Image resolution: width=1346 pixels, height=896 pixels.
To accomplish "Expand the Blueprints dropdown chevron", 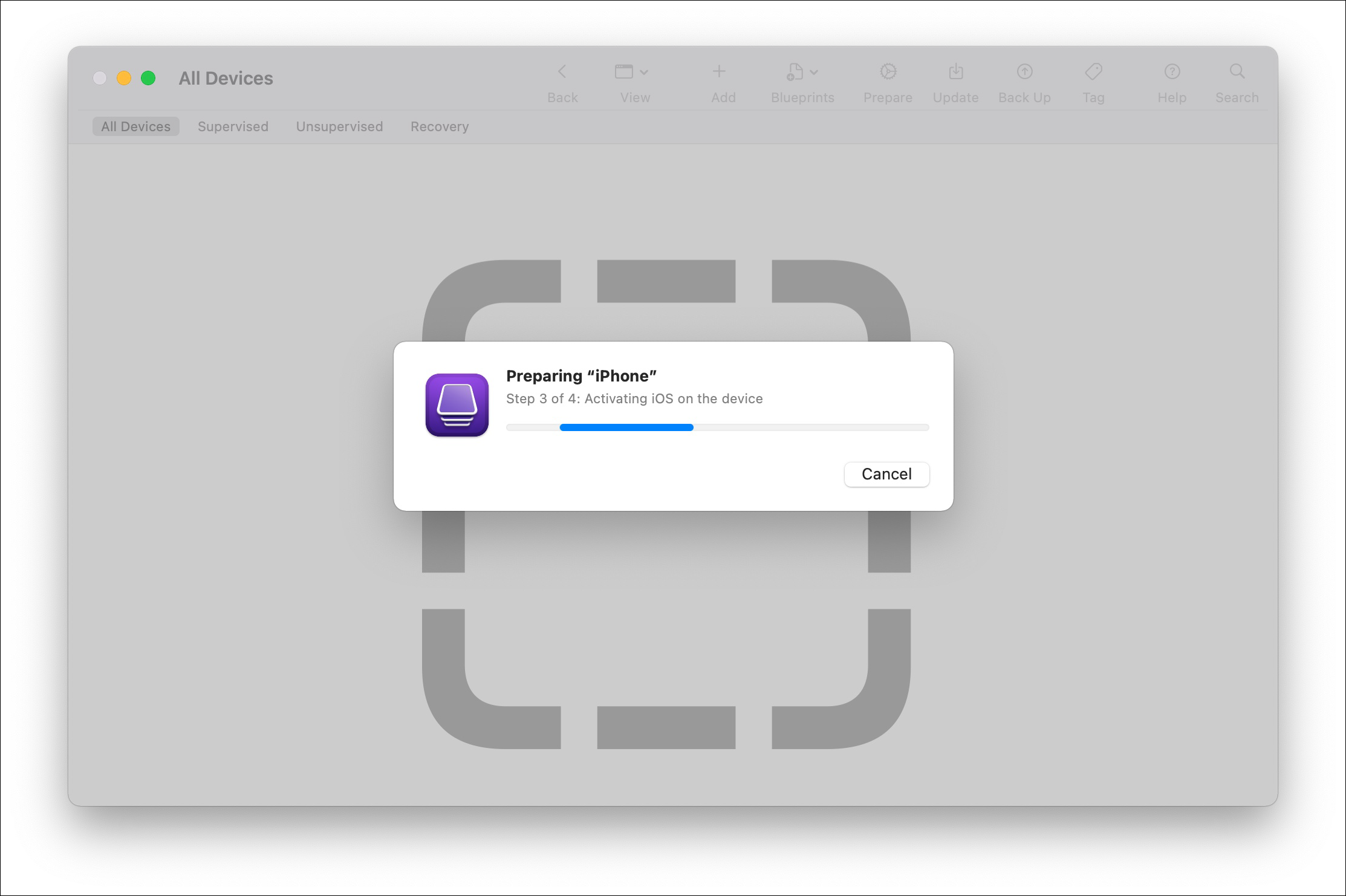I will 814,73.
